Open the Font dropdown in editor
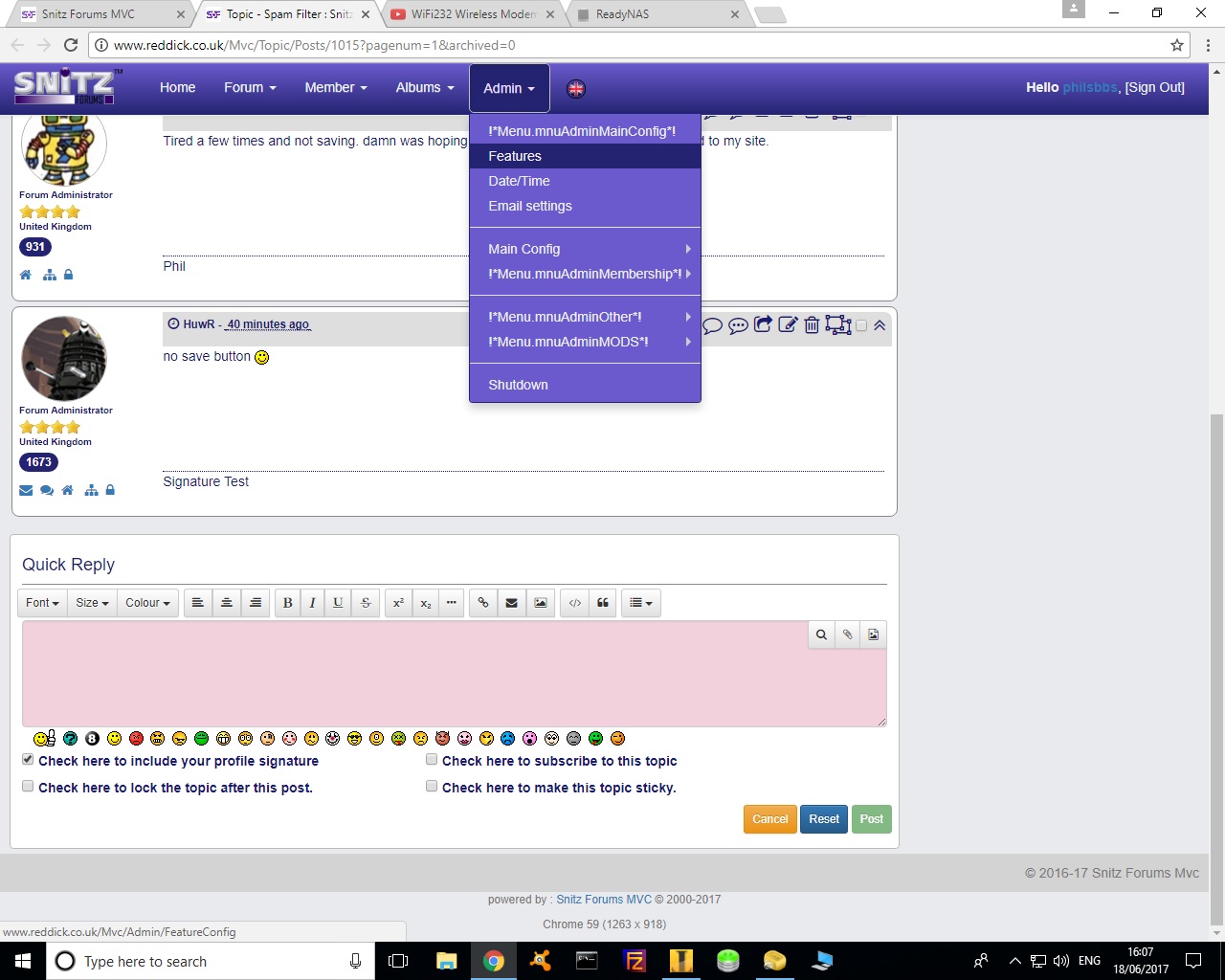 coord(42,603)
